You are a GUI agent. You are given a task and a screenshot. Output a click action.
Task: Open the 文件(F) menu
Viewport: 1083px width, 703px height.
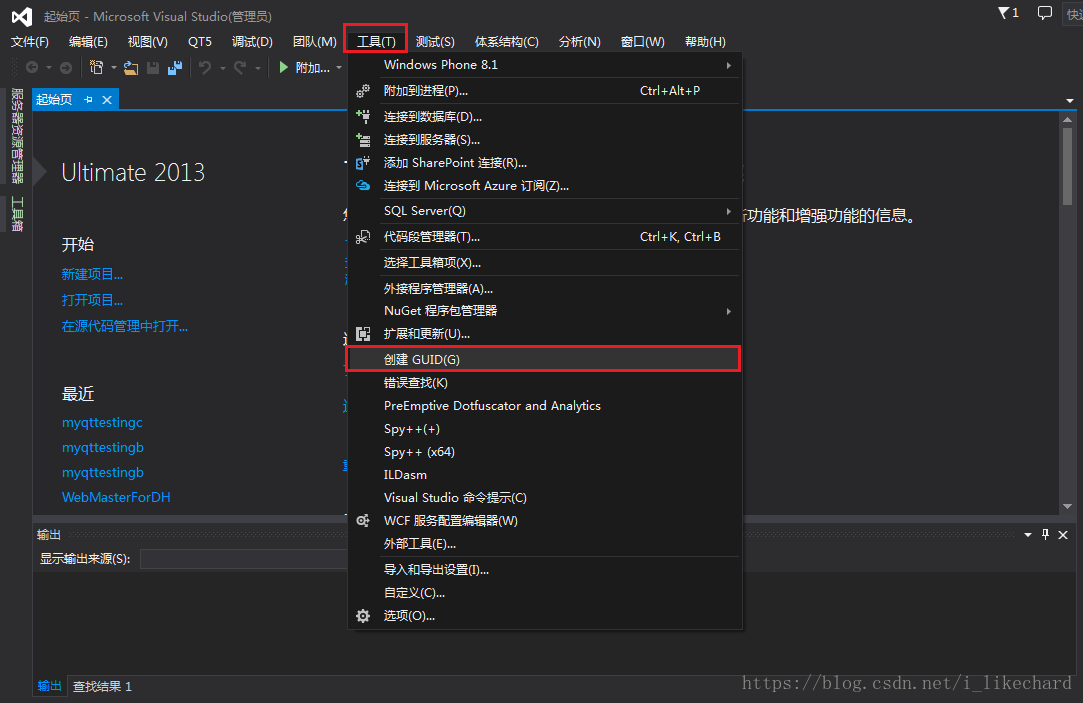pyautogui.click(x=30, y=41)
